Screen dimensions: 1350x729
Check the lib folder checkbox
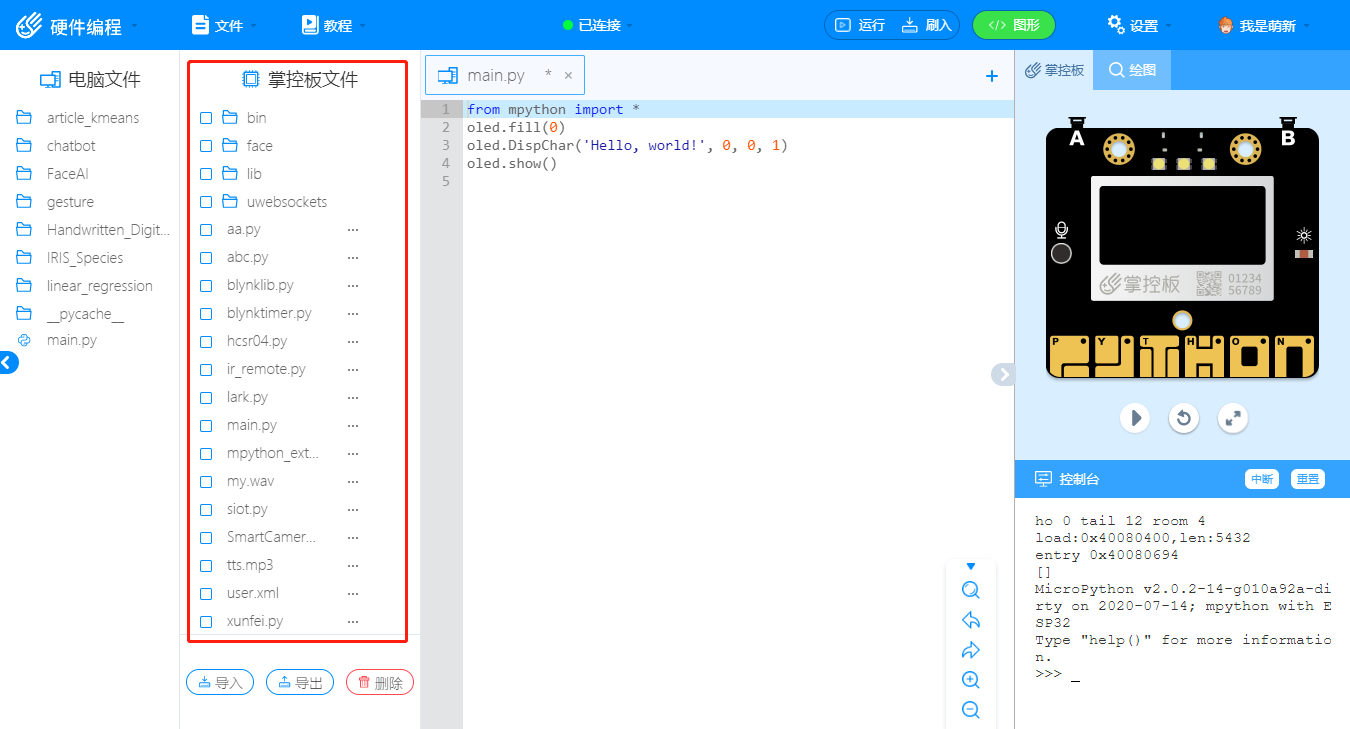[x=206, y=174]
